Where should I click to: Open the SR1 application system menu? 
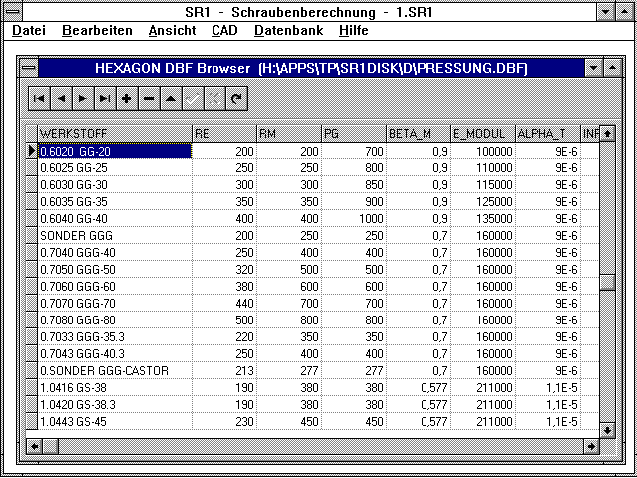click(13, 11)
